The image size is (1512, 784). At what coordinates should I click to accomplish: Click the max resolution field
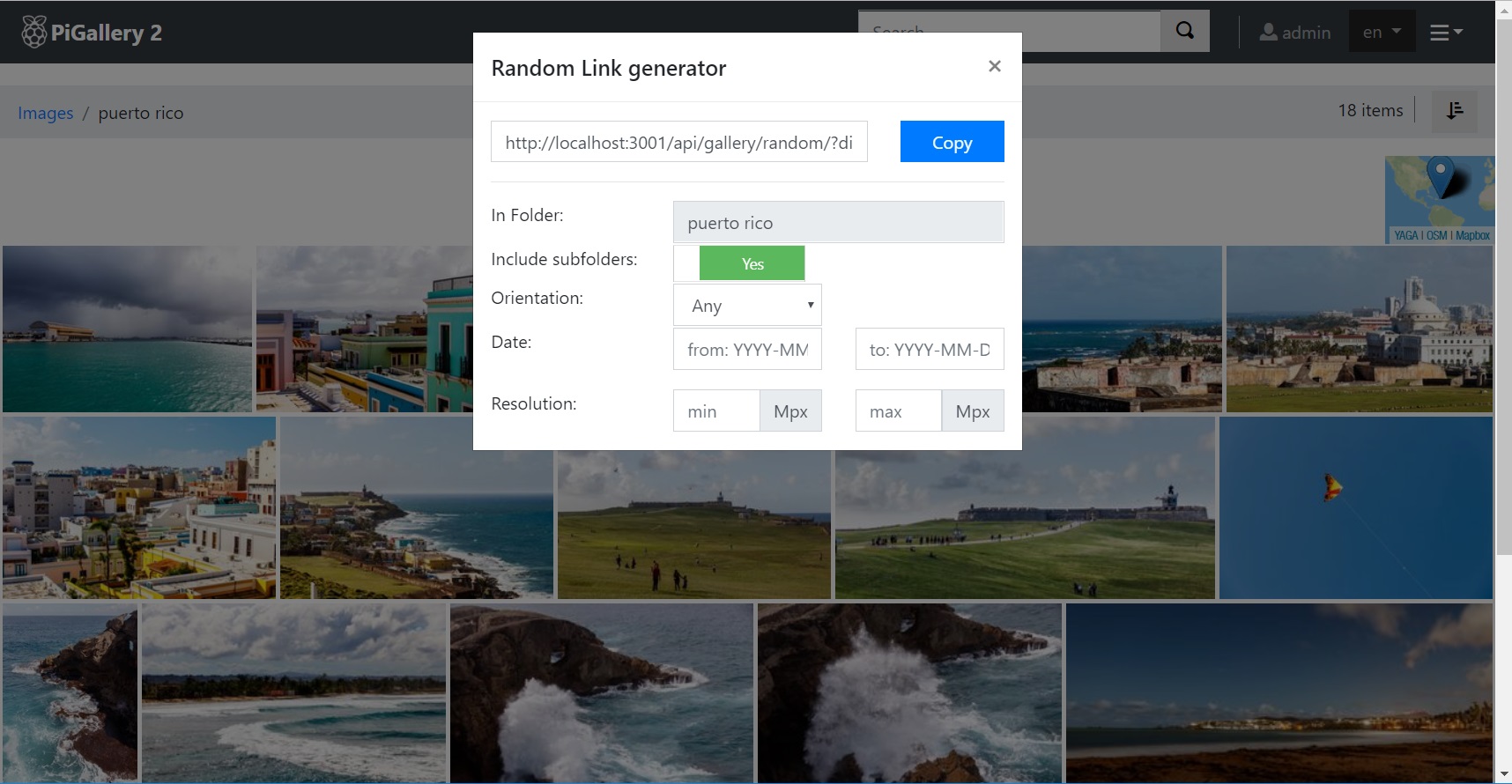point(898,411)
